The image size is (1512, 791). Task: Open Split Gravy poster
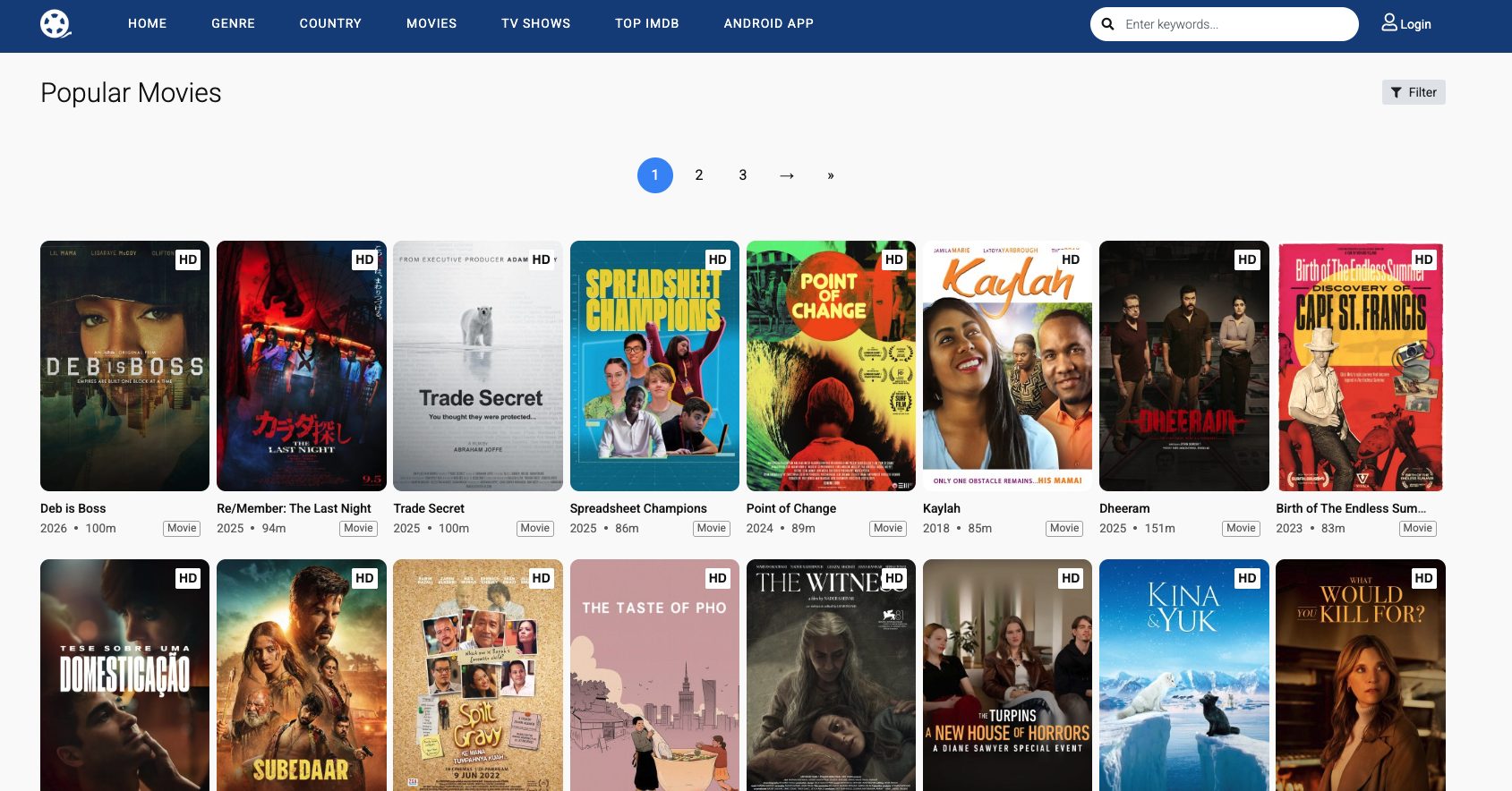click(x=478, y=676)
